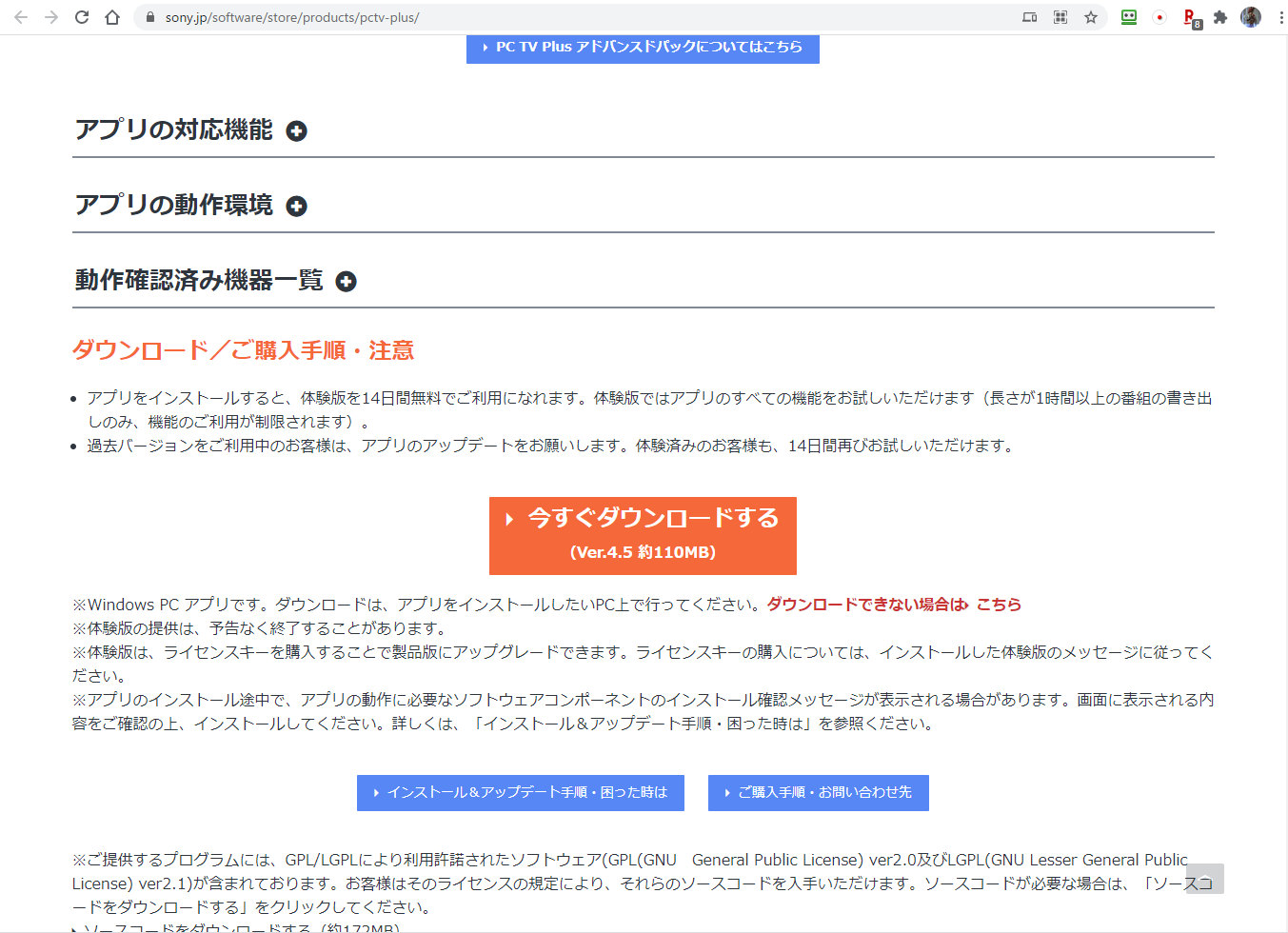The width and height of the screenshot is (1288, 933).
Task: Expand the アプリの動作環境 section
Action: coord(297,207)
